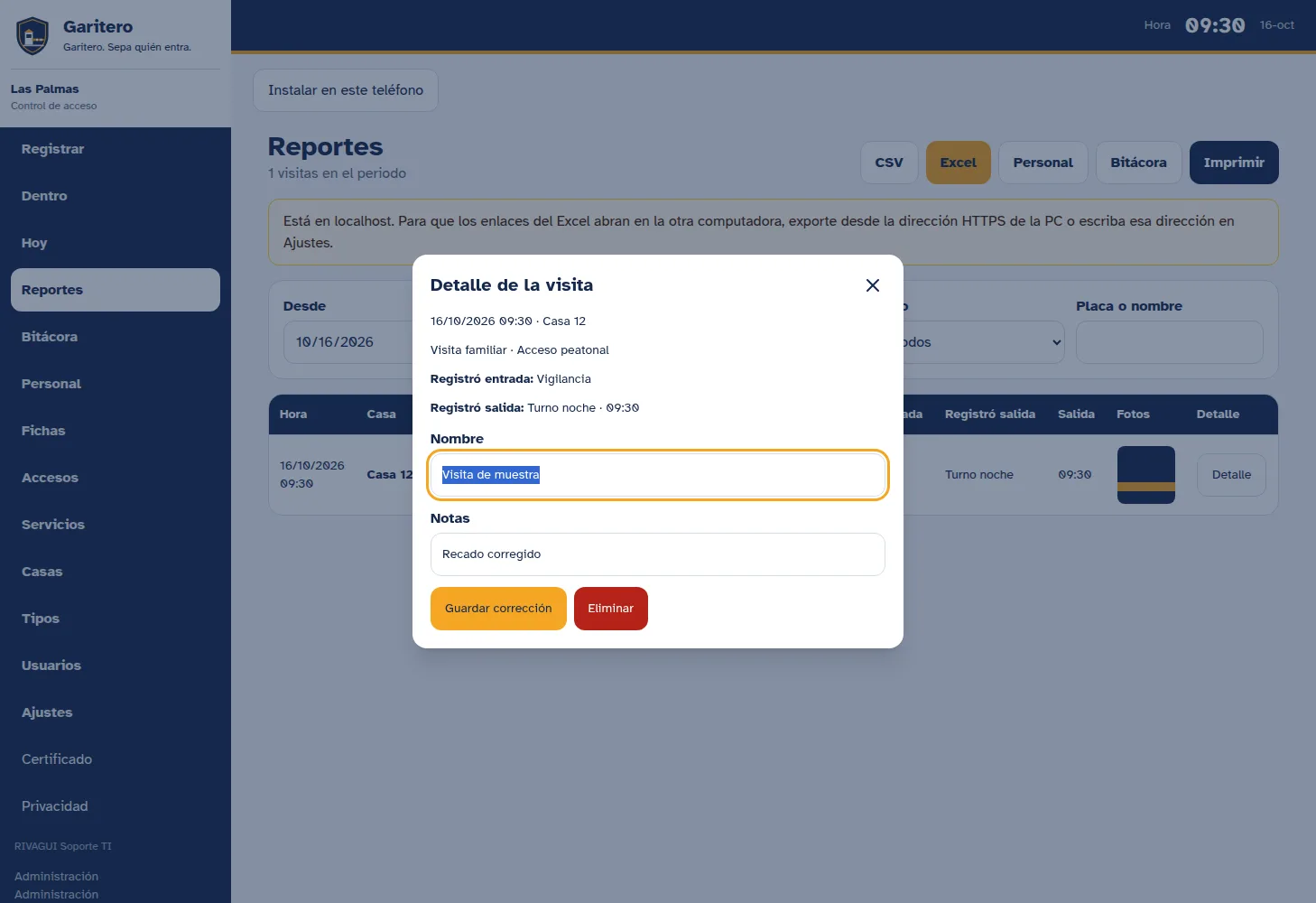Viewport: 1316px width, 903px height.
Task: Open Personal in the sidebar
Action: tap(116, 384)
